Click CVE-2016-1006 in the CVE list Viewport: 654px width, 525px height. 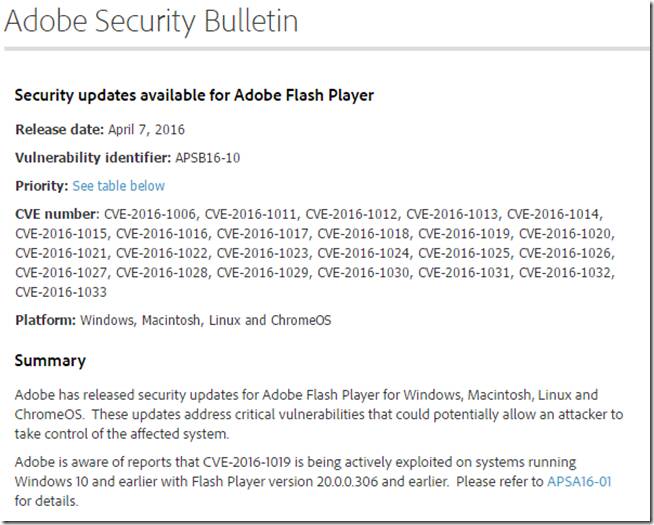coord(150,214)
